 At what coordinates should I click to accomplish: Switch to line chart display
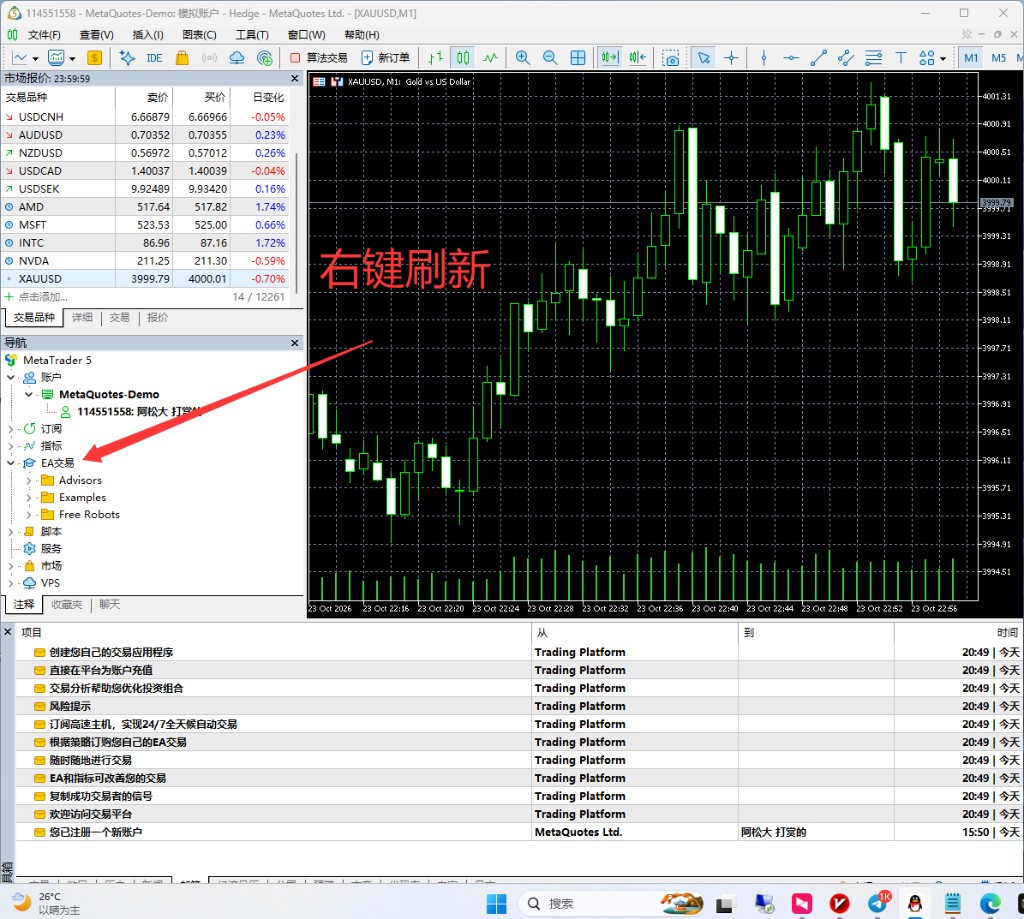tap(490, 58)
